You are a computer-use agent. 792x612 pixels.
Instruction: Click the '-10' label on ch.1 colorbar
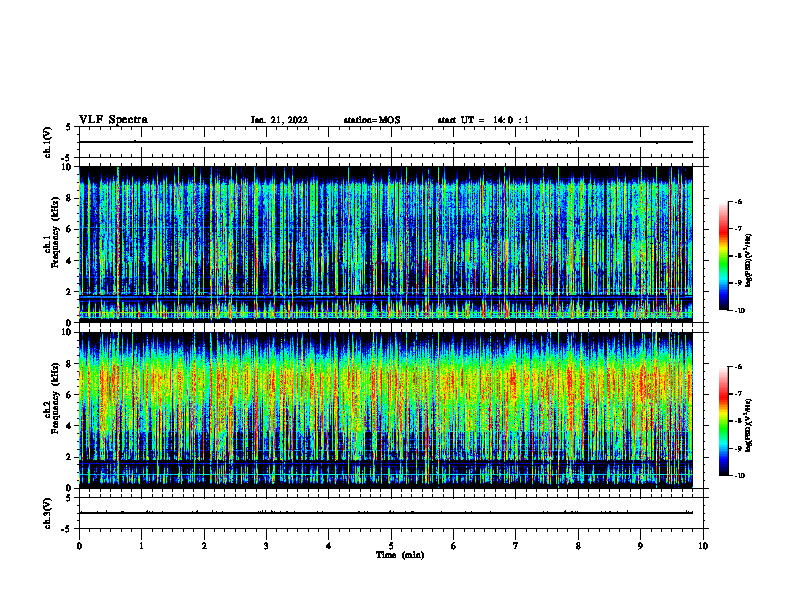click(x=740, y=311)
